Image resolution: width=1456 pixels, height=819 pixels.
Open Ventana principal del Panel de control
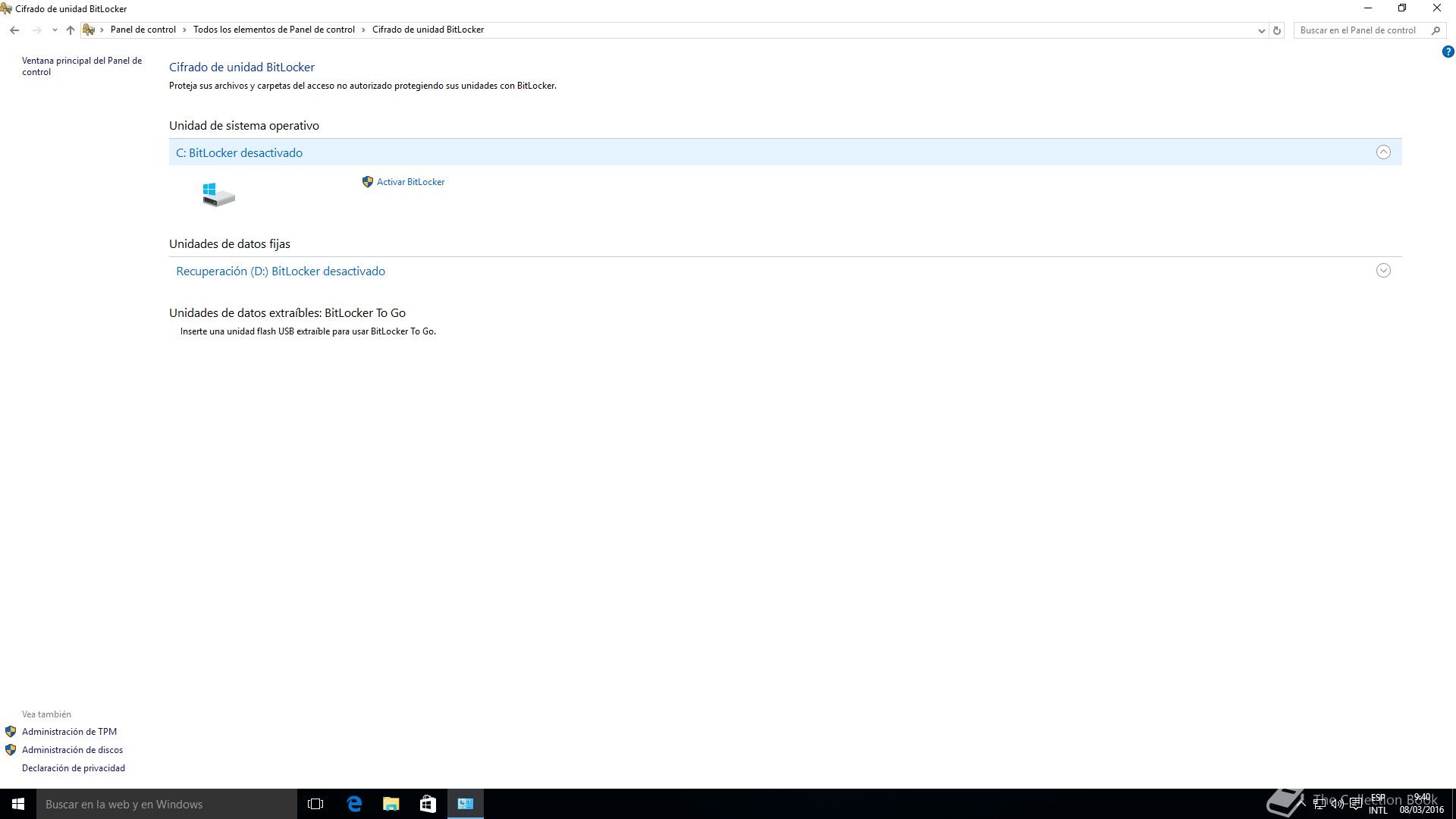pyautogui.click(x=82, y=66)
